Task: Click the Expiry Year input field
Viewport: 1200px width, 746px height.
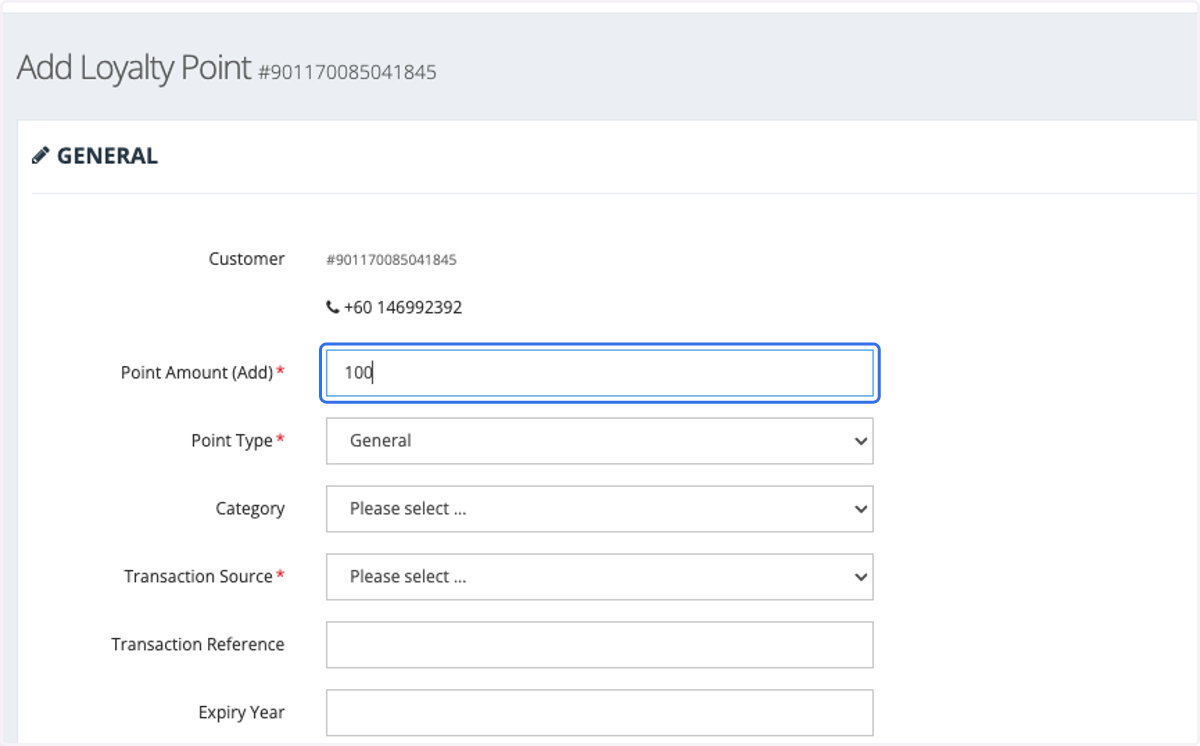Action: tap(600, 713)
